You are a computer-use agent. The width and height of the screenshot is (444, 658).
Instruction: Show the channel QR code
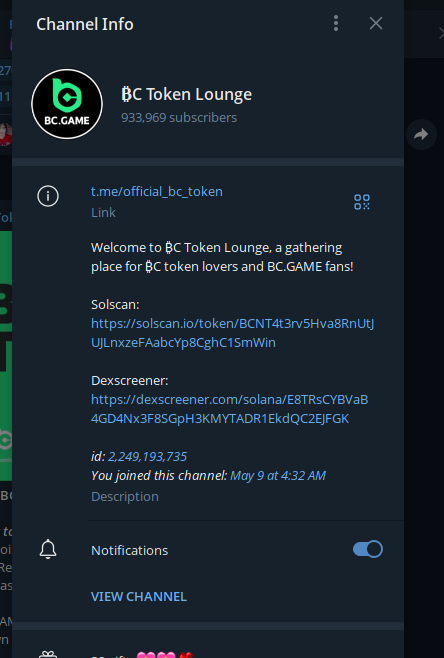[x=362, y=202]
